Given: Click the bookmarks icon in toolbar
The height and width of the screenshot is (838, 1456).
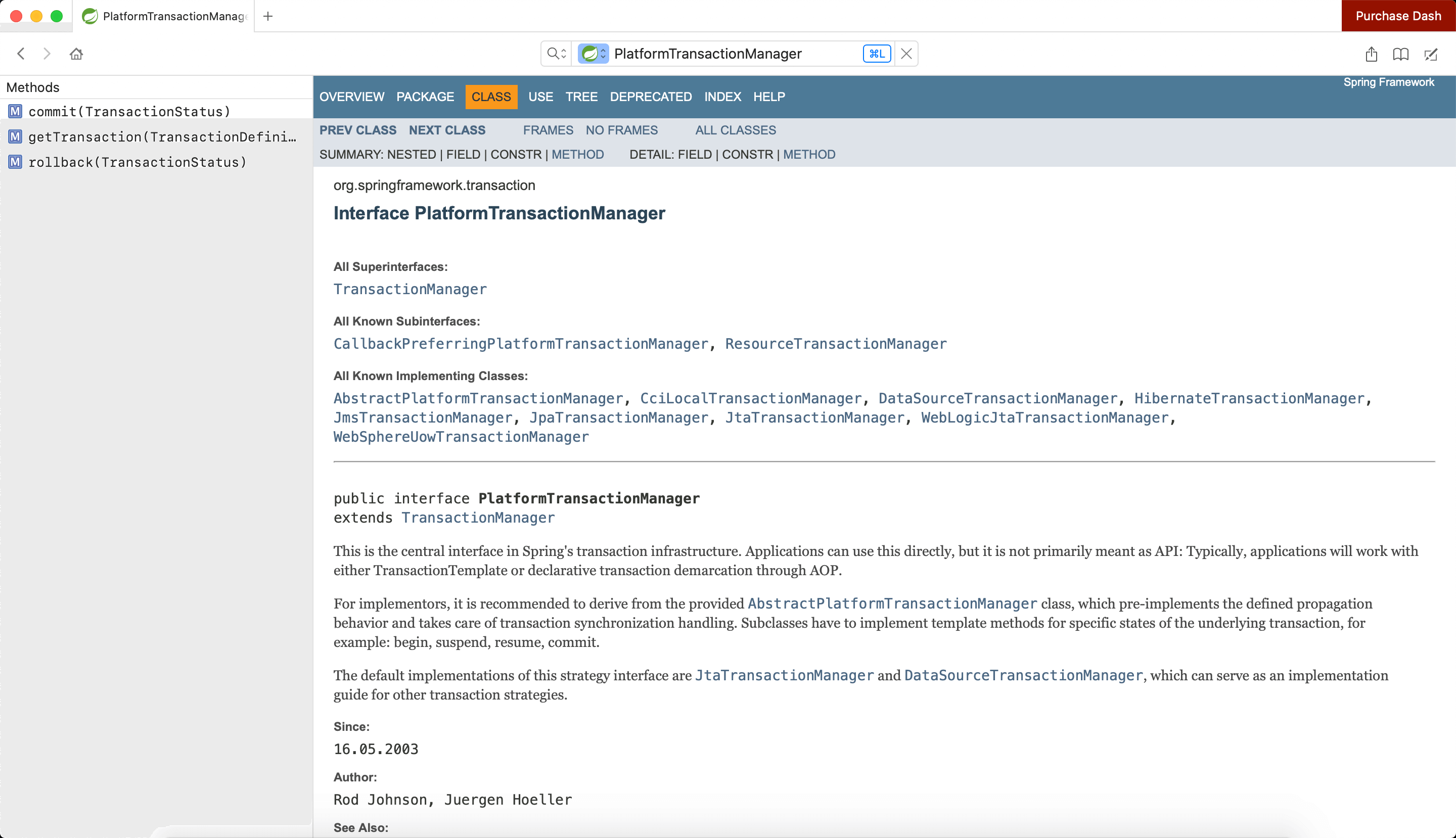Looking at the screenshot, I should 1400,54.
